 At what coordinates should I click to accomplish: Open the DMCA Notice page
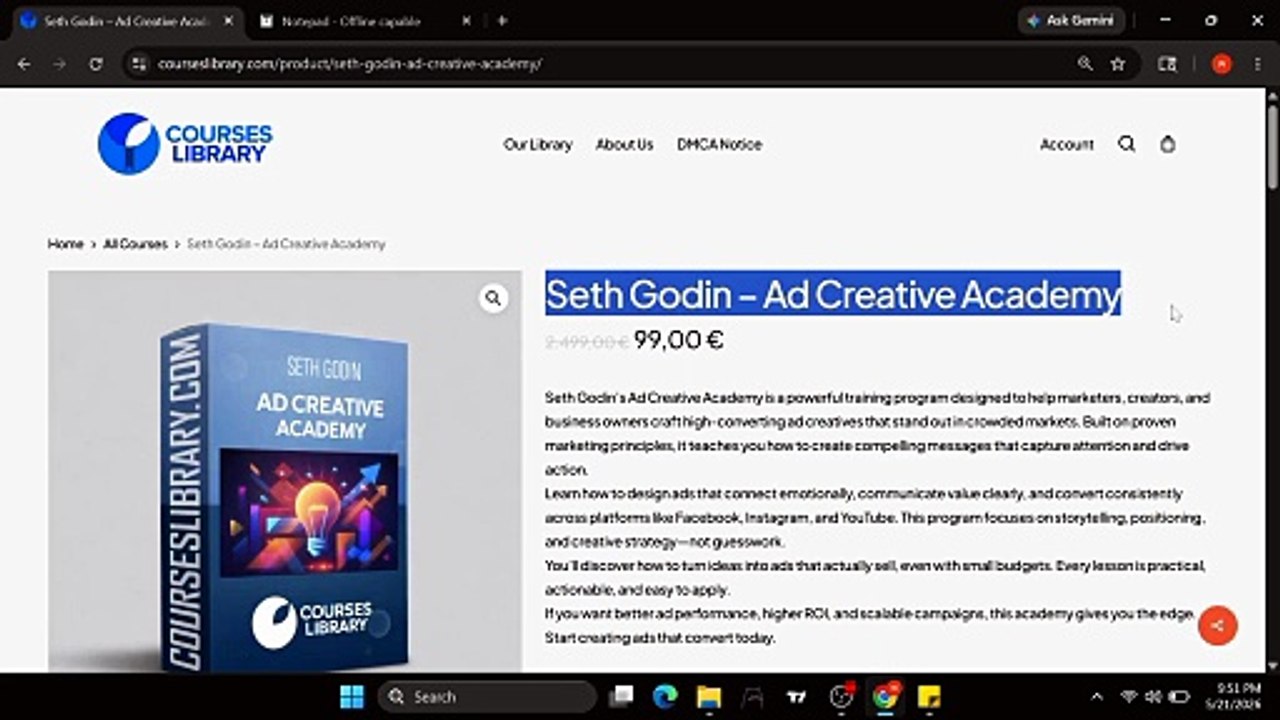[719, 144]
